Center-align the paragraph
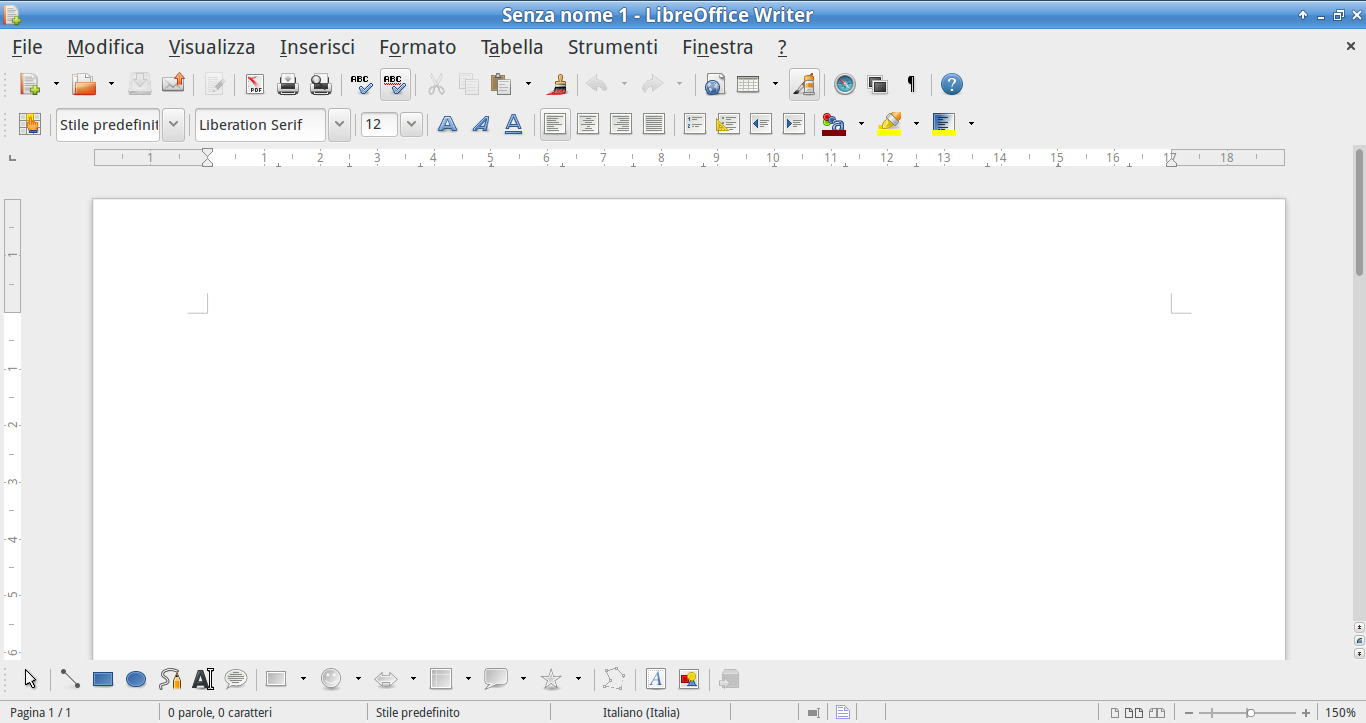Image resolution: width=1366 pixels, height=723 pixels. point(588,124)
